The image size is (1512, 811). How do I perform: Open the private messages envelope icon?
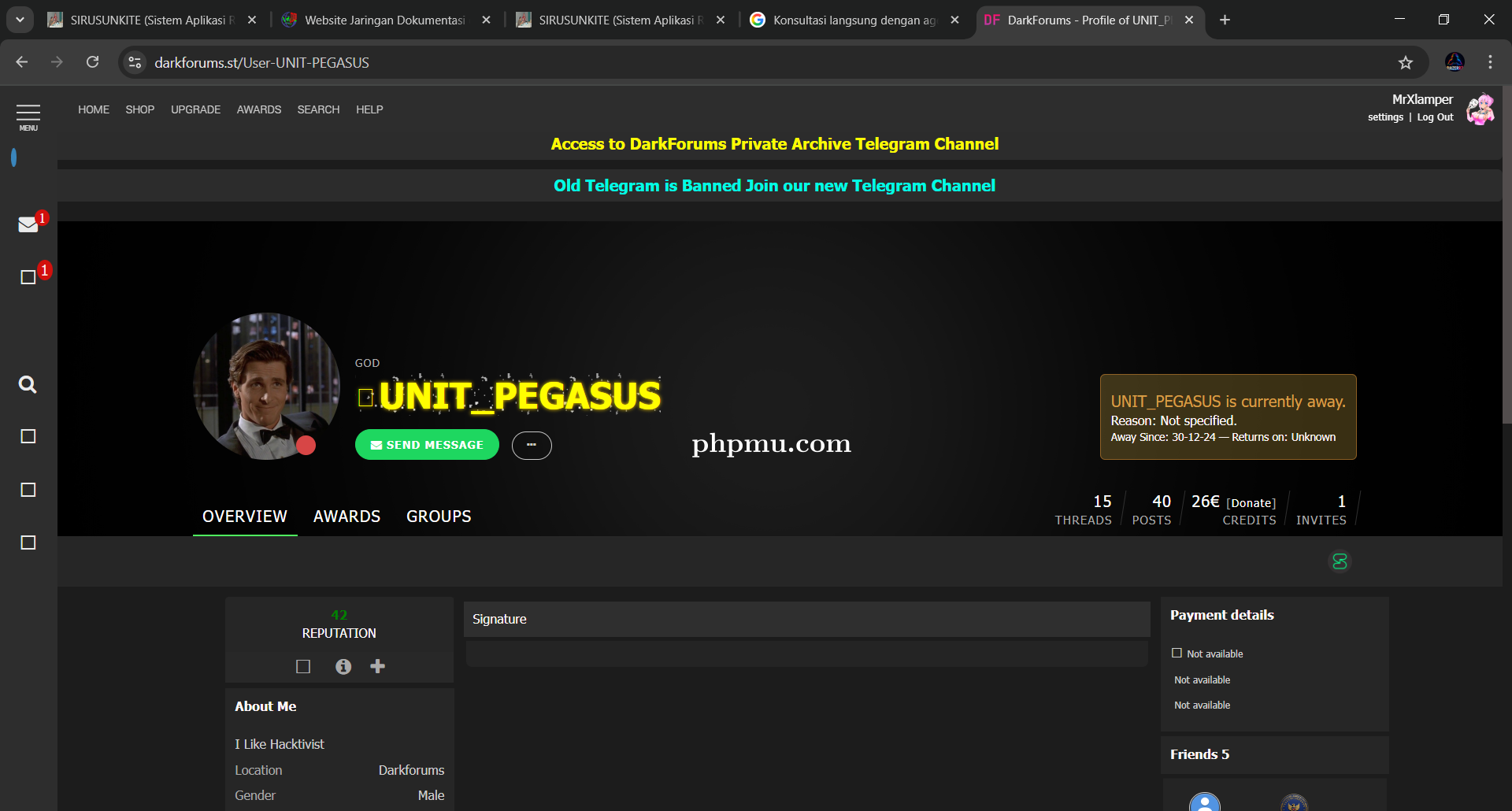click(28, 224)
